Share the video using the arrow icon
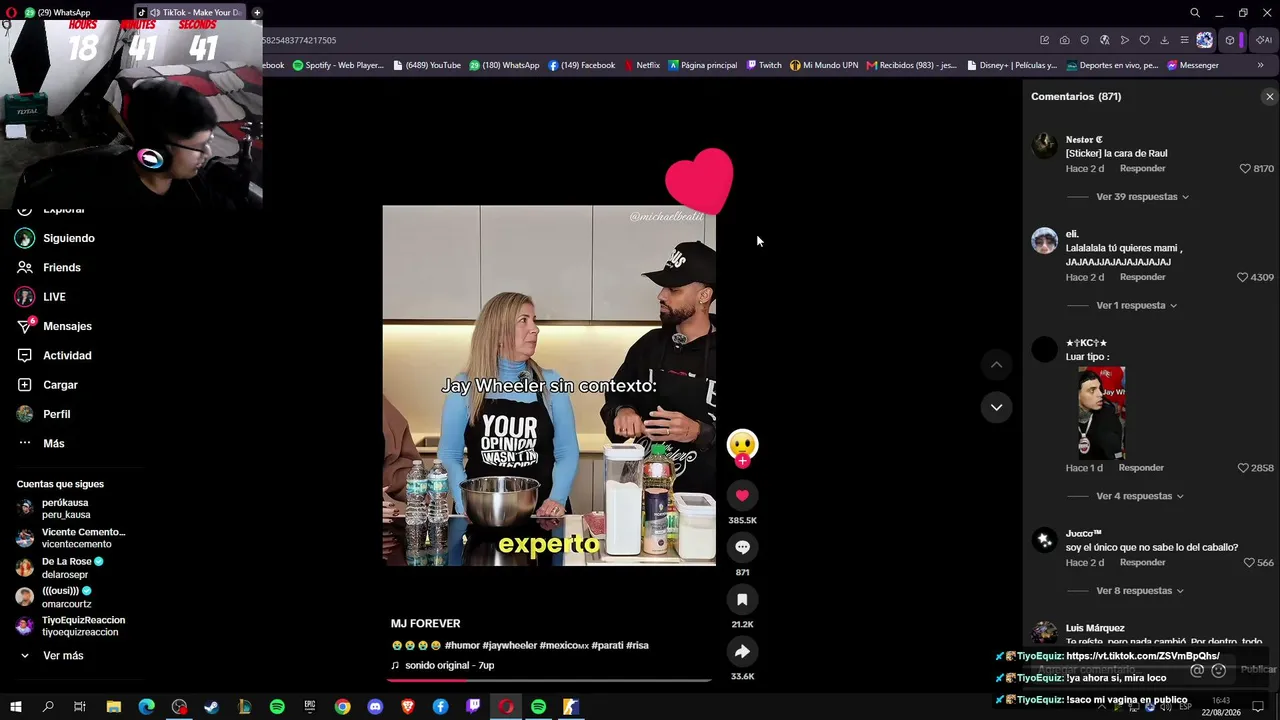 pyautogui.click(x=742, y=651)
